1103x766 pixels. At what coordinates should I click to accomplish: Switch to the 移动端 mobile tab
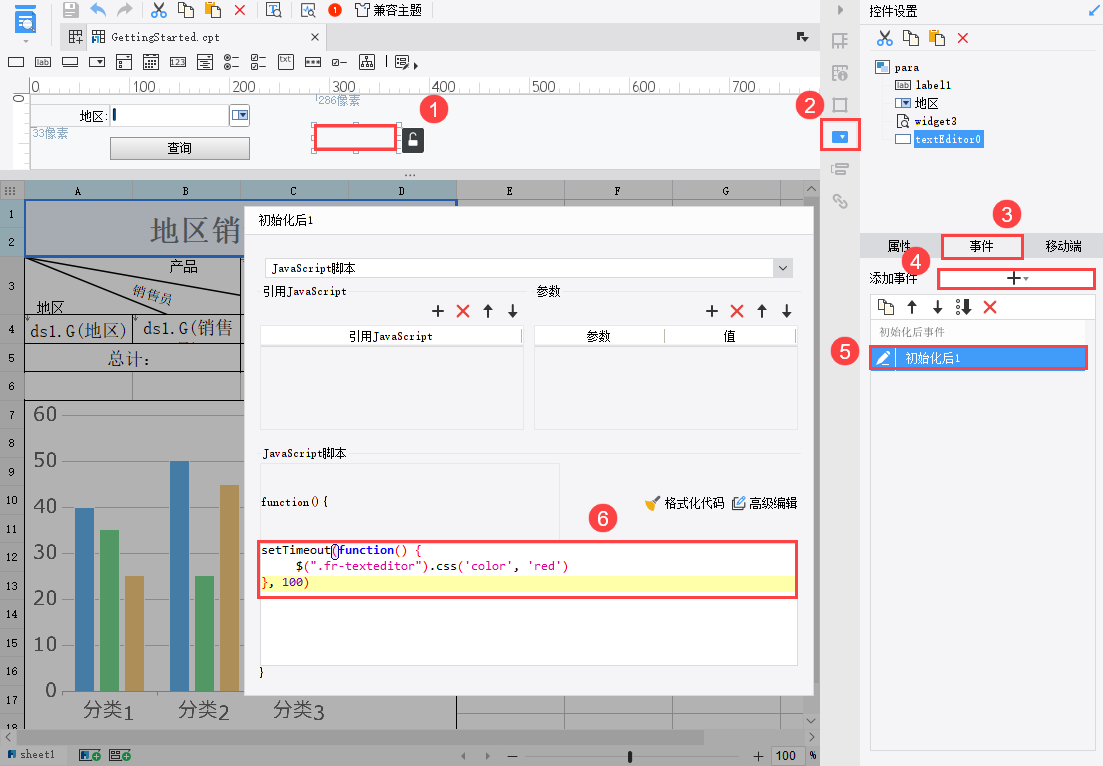(x=1063, y=246)
